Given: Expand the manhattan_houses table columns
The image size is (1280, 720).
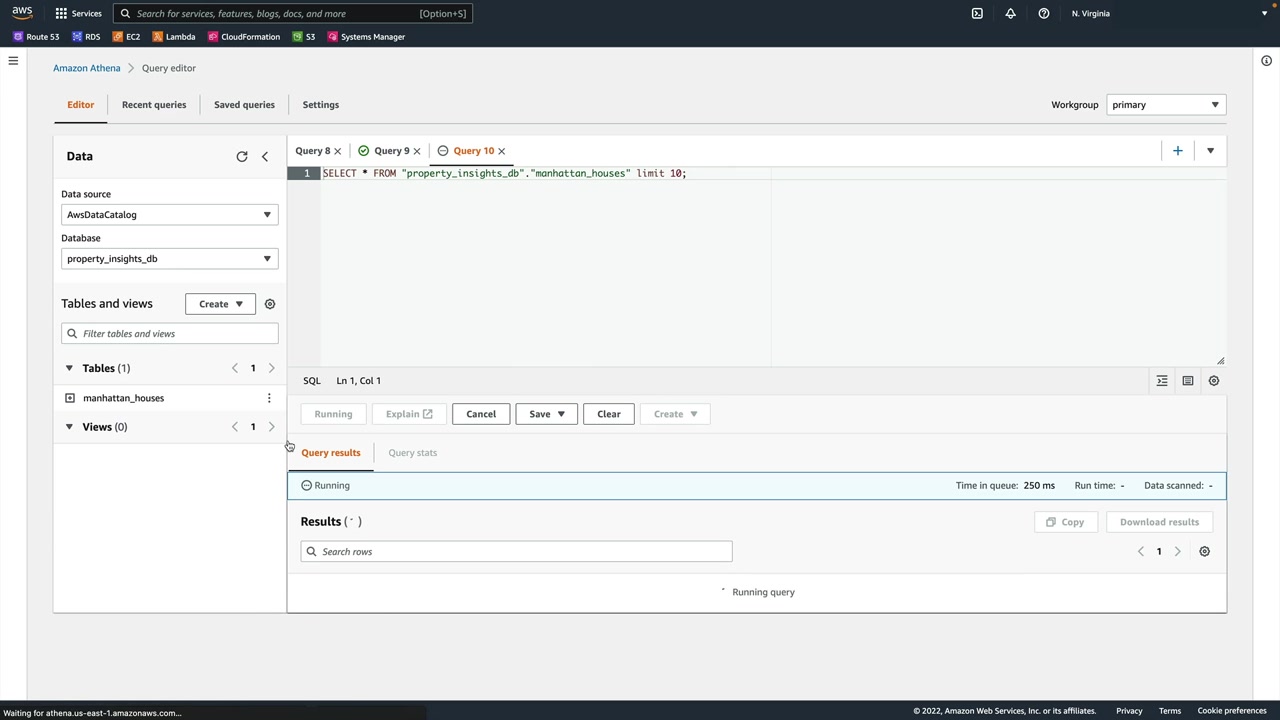Looking at the screenshot, I should [x=70, y=398].
